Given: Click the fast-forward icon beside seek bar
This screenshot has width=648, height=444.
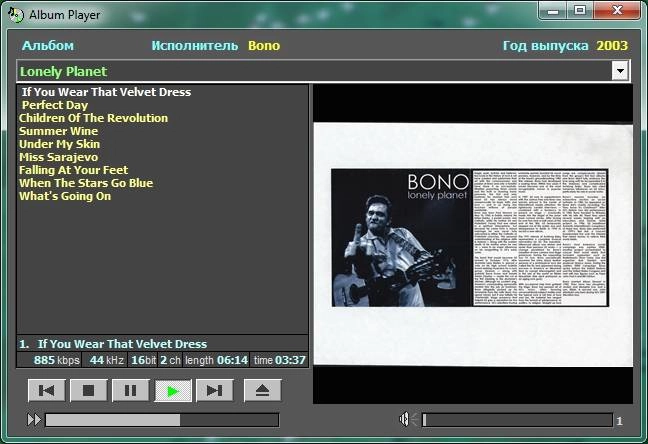Looking at the screenshot, I should click(34, 420).
